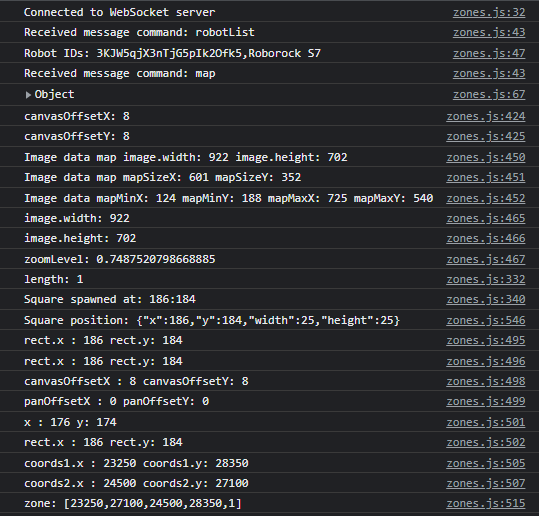Image resolution: width=539 pixels, height=516 pixels.
Task: Open source link zones.js:496
Action: point(486,361)
